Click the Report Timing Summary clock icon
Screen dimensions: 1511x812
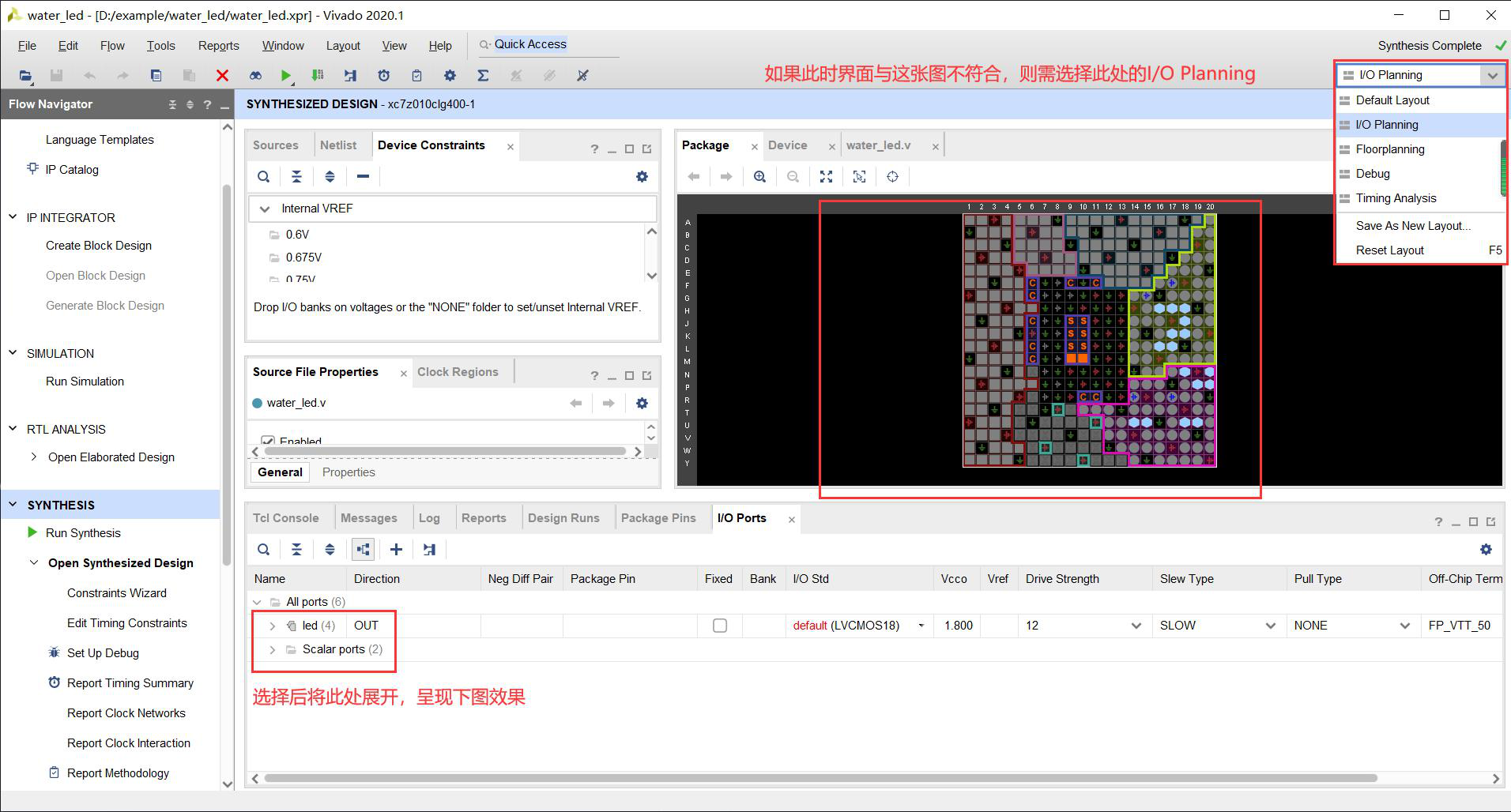pos(54,682)
